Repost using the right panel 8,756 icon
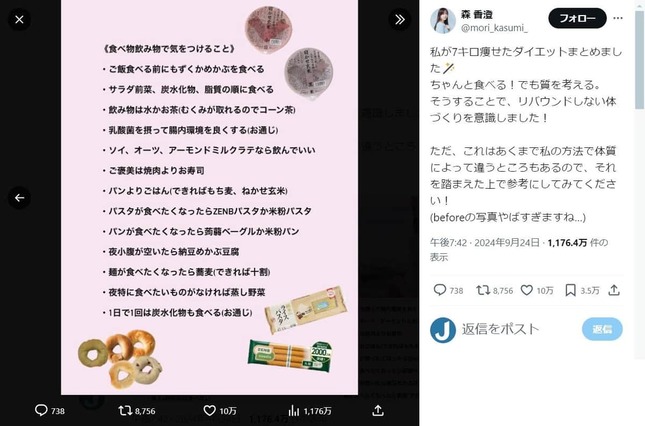This screenshot has width=645, height=426. tap(483, 290)
